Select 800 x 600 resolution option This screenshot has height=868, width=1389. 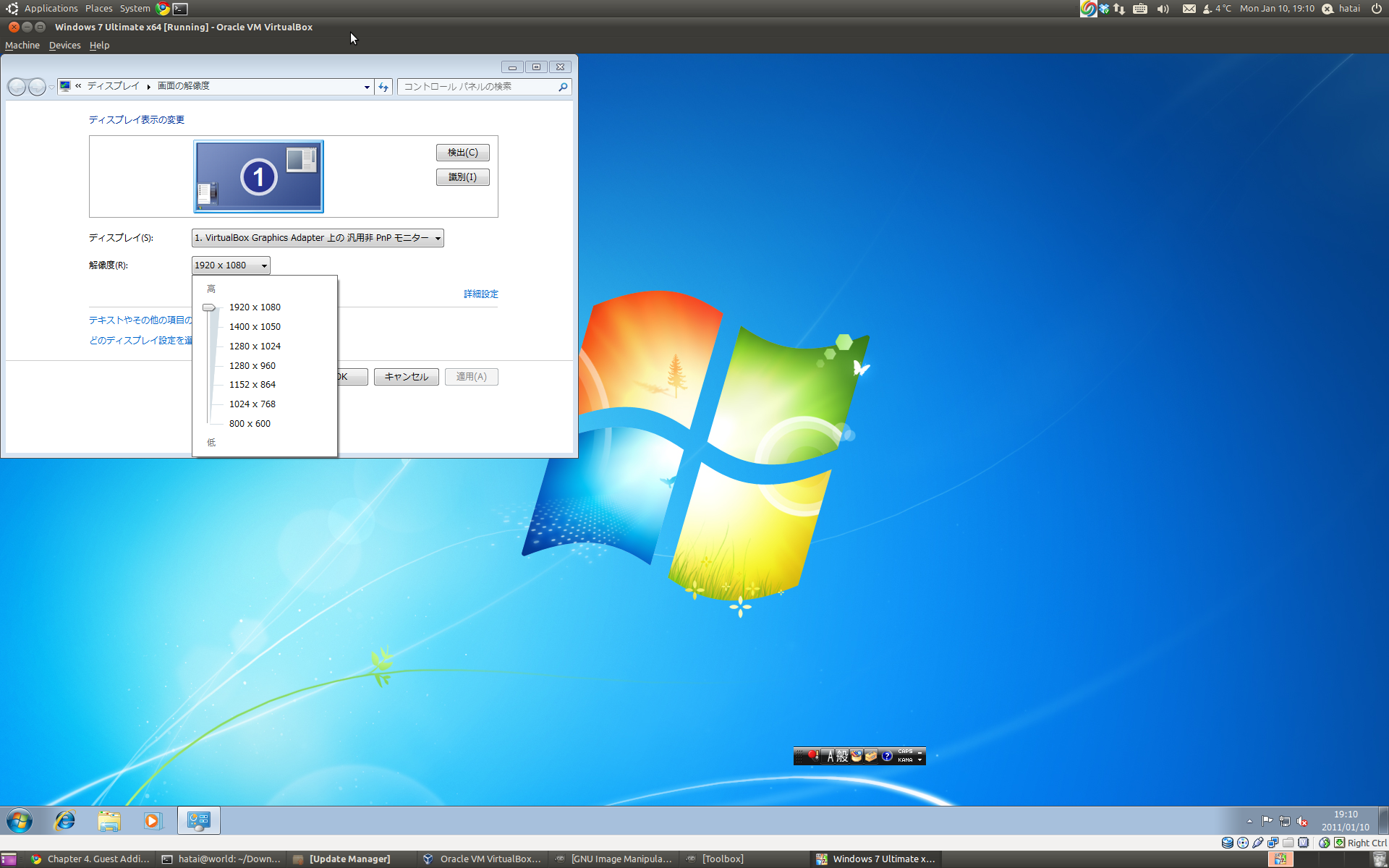[x=250, y=424]
